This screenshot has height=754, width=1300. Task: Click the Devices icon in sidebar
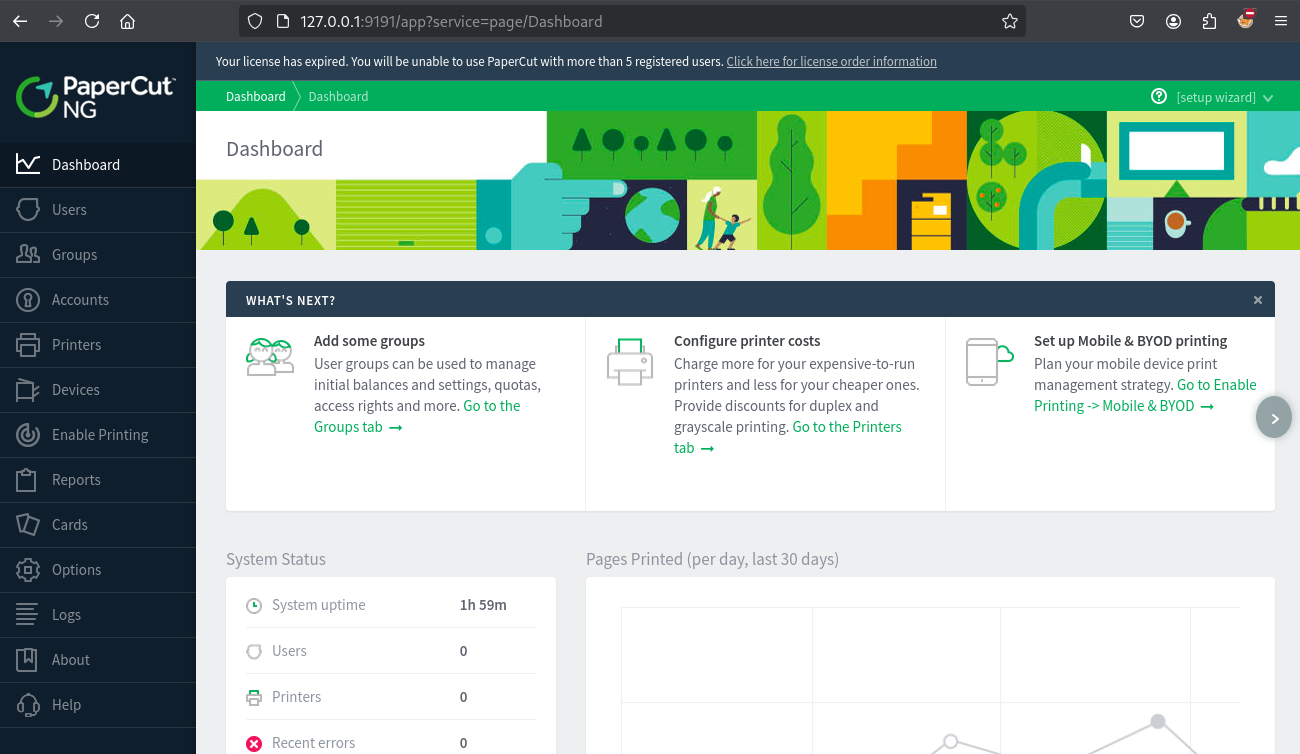point(28,389)
